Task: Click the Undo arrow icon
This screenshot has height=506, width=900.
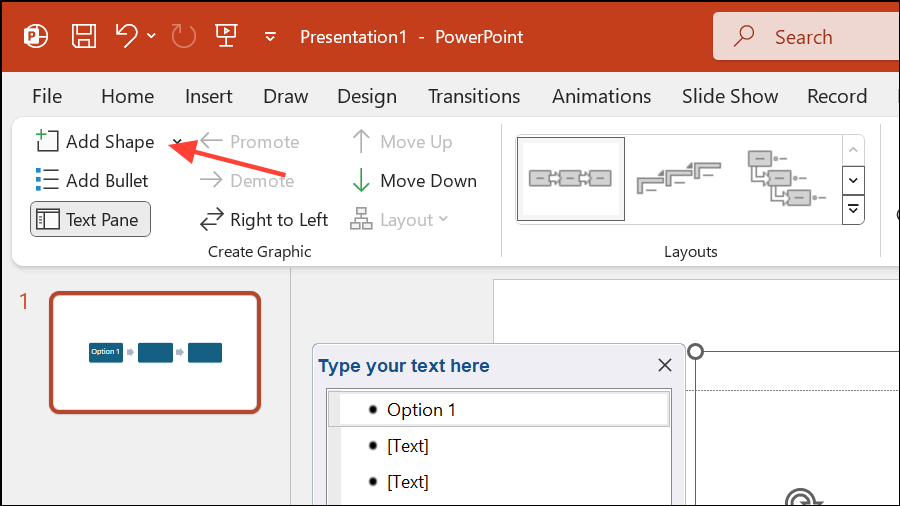Action: (127, 37)
